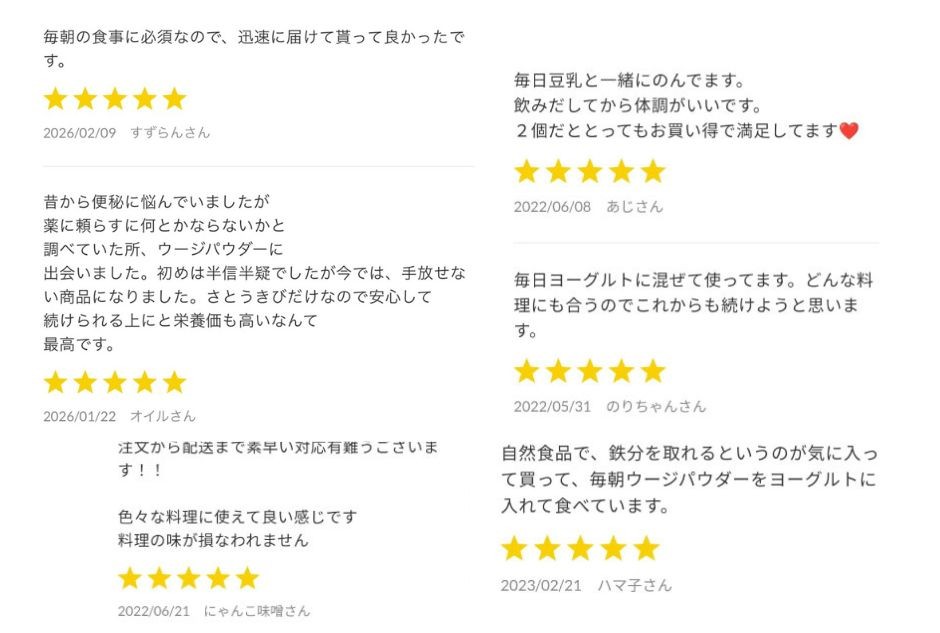Image resolution: width=940 pixels, height=633 pixels.
Task: Click reviewer name すずらんさん
Action: pos(170,132)
